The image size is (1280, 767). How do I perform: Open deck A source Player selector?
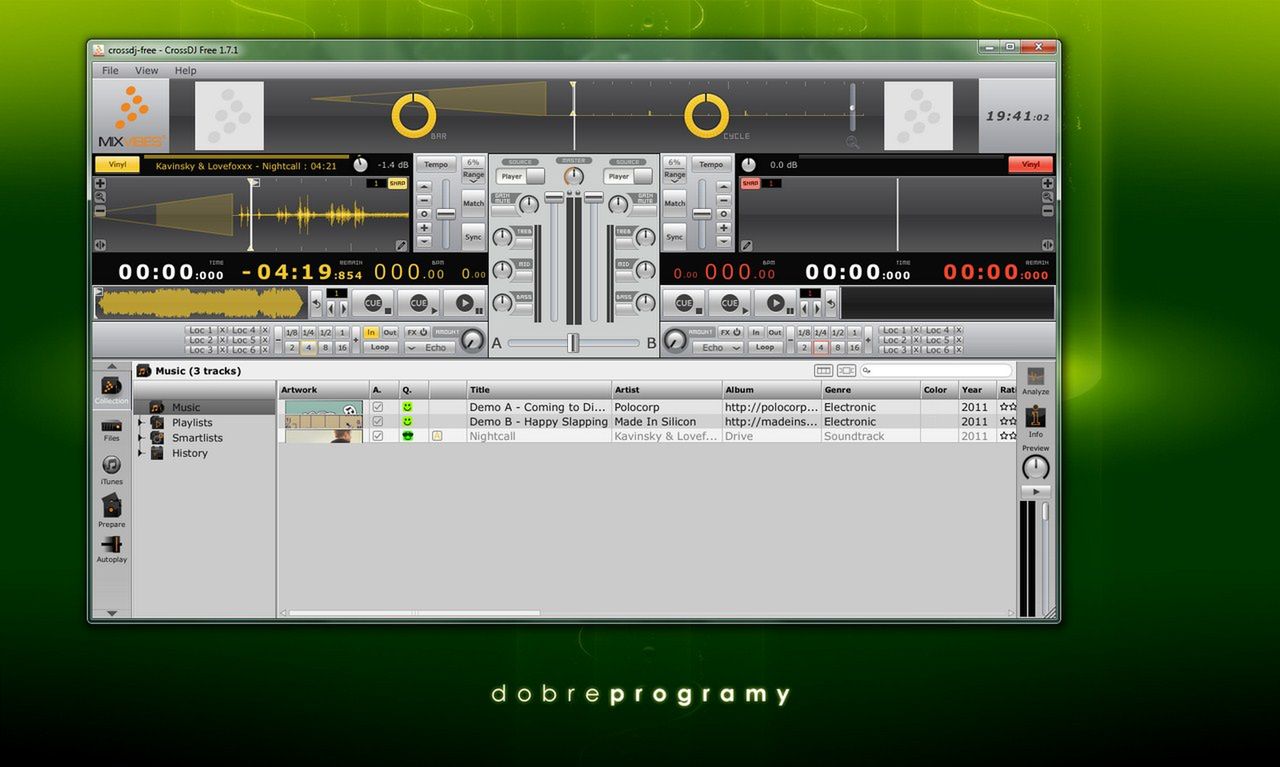[x=521, y=176]
